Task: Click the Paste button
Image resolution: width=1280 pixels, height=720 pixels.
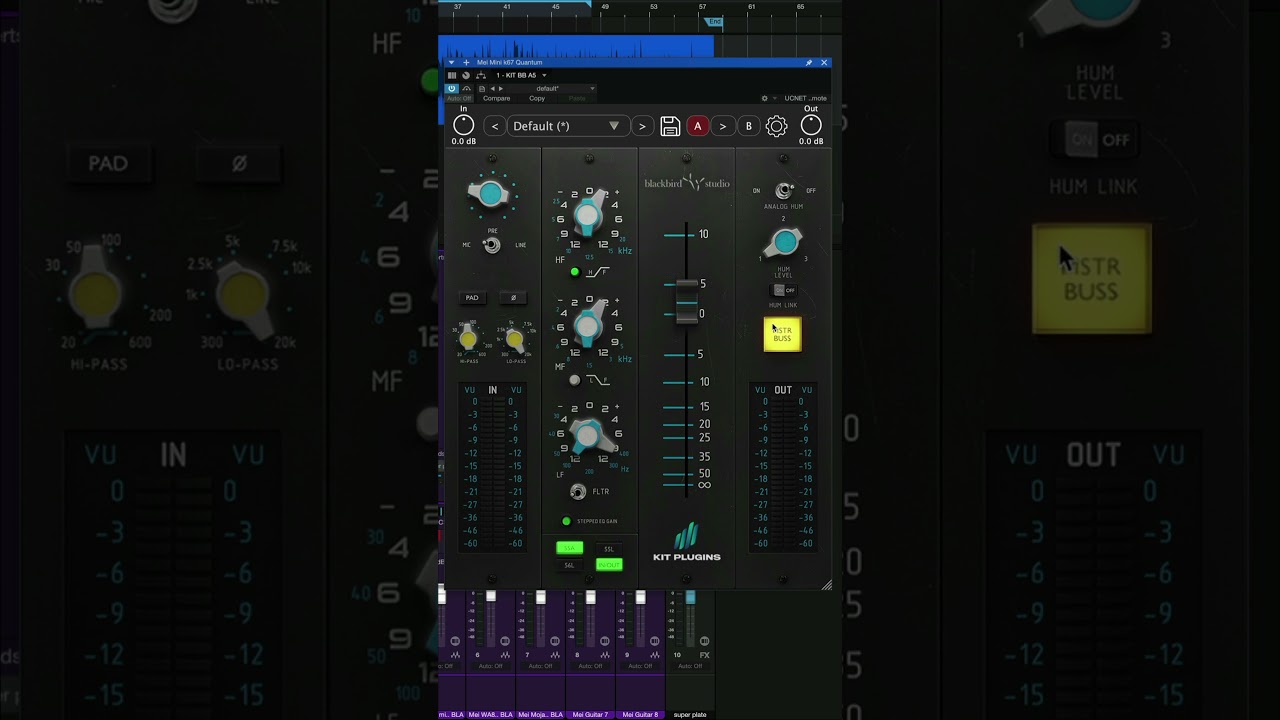Action: coord(577,98)
